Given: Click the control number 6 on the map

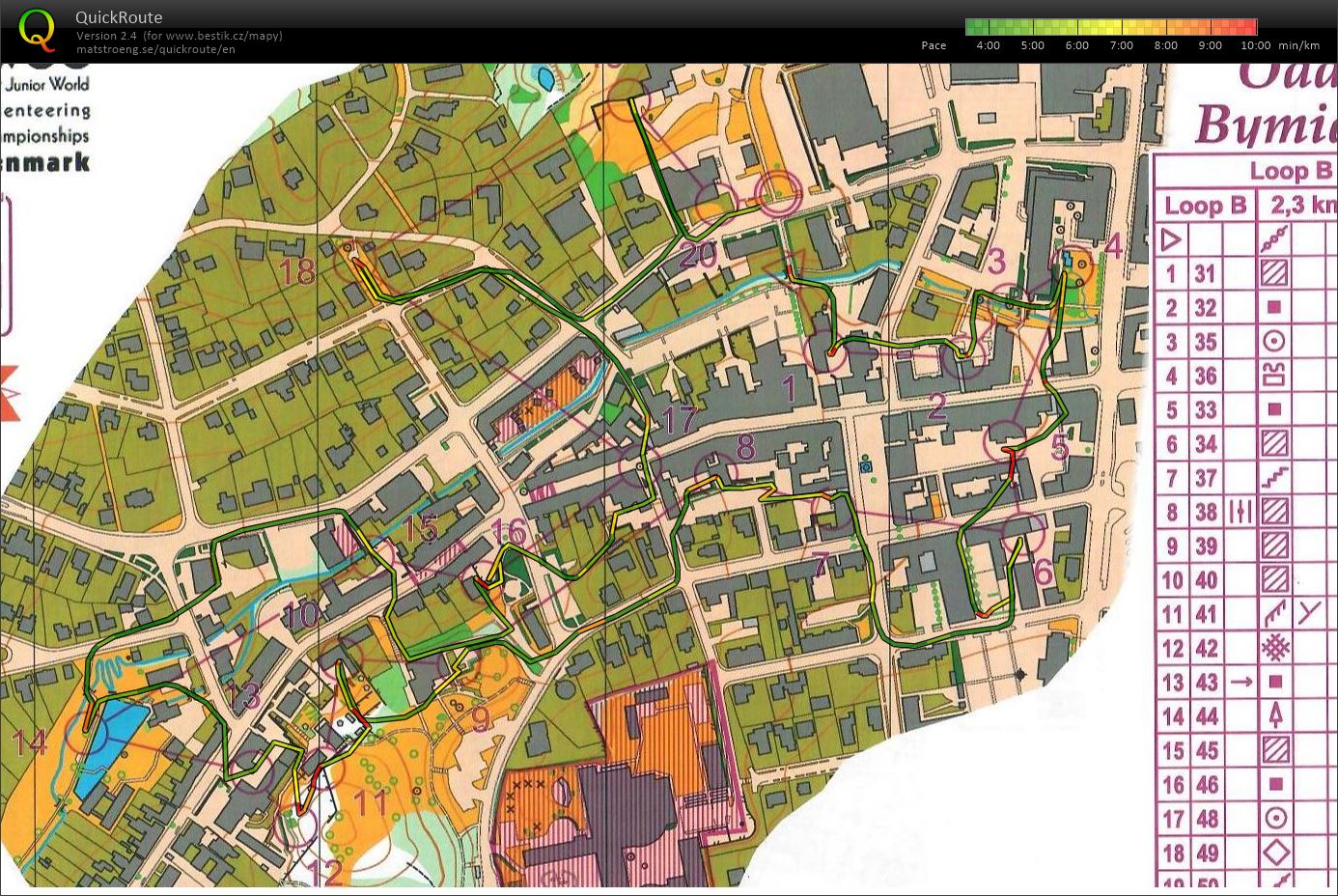Looking at the screenshot, I should [1043, 572].
